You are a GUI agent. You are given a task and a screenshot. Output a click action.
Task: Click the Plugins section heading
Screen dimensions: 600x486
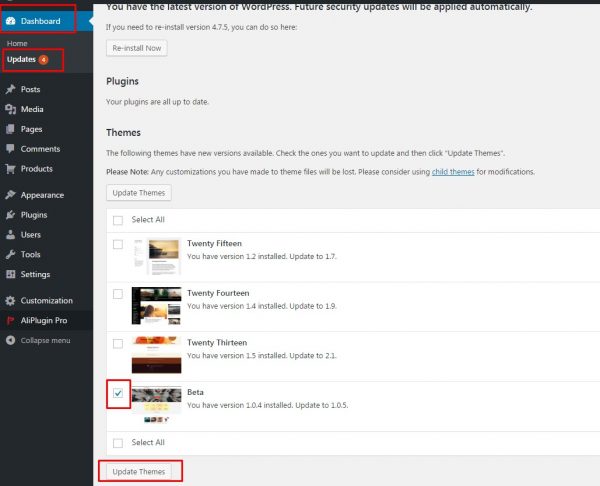(122, 82)
